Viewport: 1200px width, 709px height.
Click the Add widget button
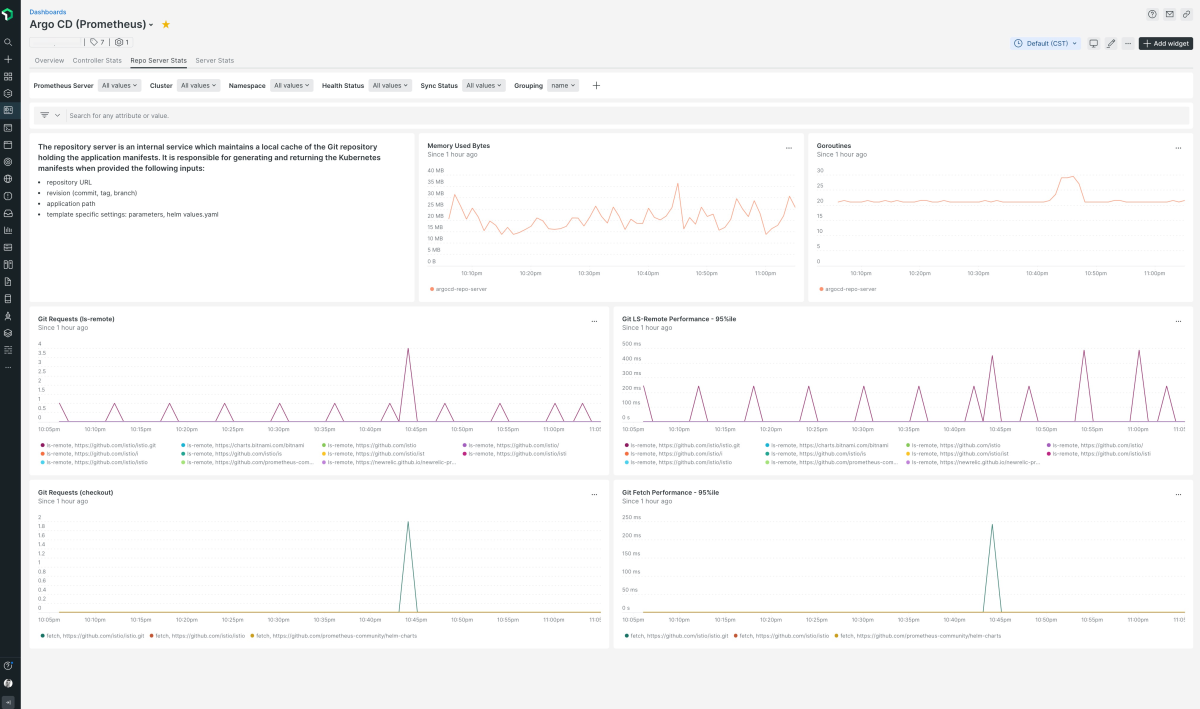1165,44
